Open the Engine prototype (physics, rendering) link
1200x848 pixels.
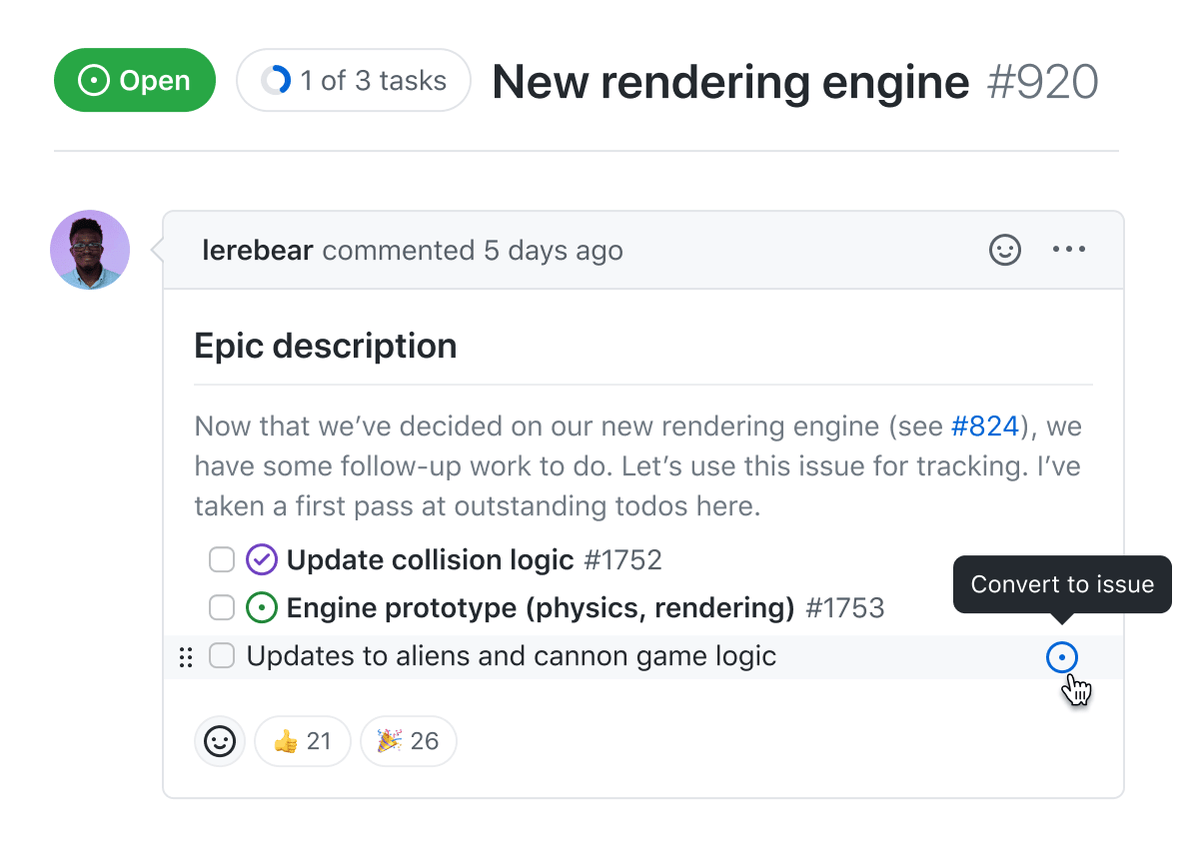(x=540, y=607)
